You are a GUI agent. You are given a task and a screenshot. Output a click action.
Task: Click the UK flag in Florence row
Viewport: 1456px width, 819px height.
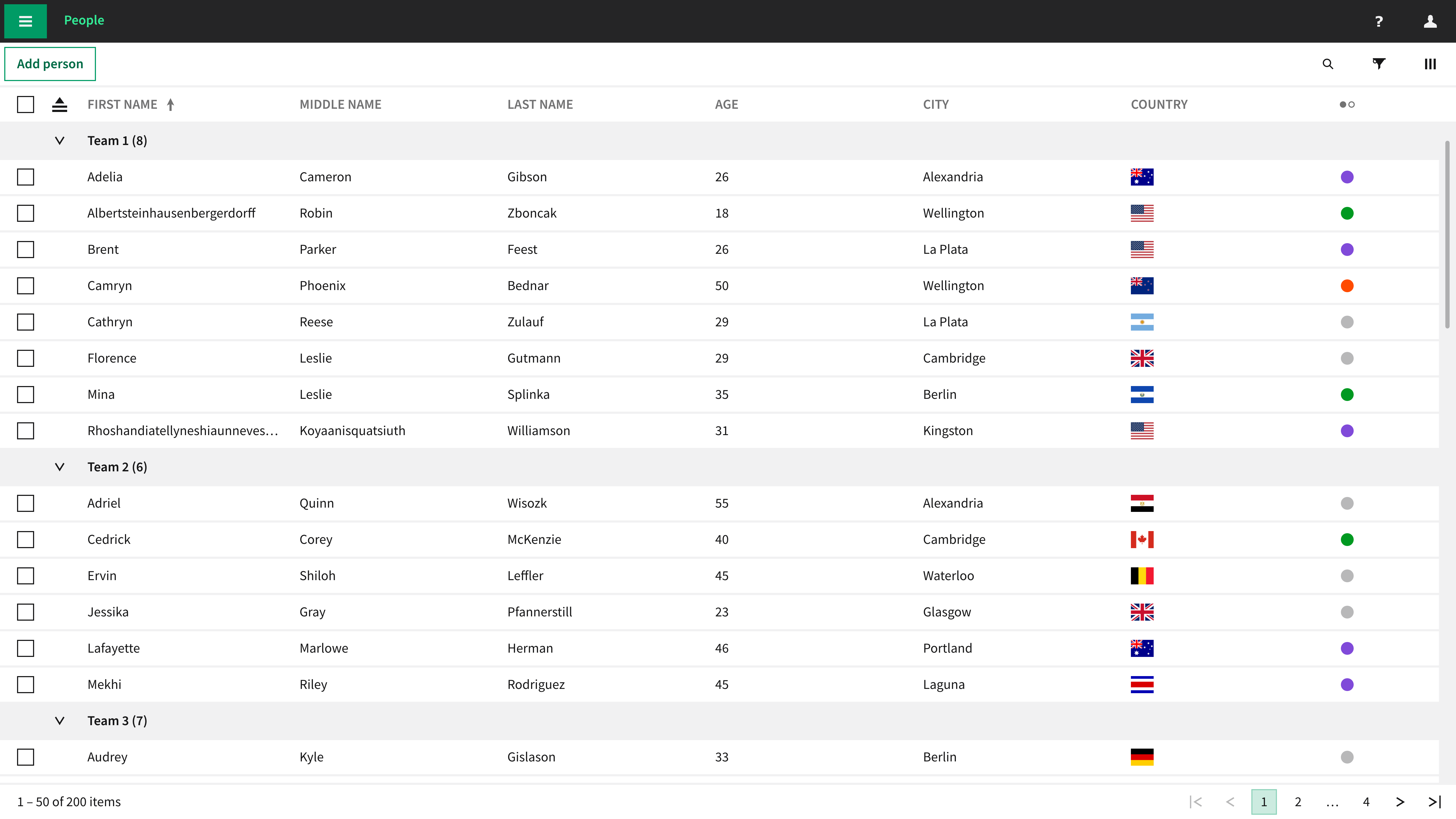pos(1142,358)
